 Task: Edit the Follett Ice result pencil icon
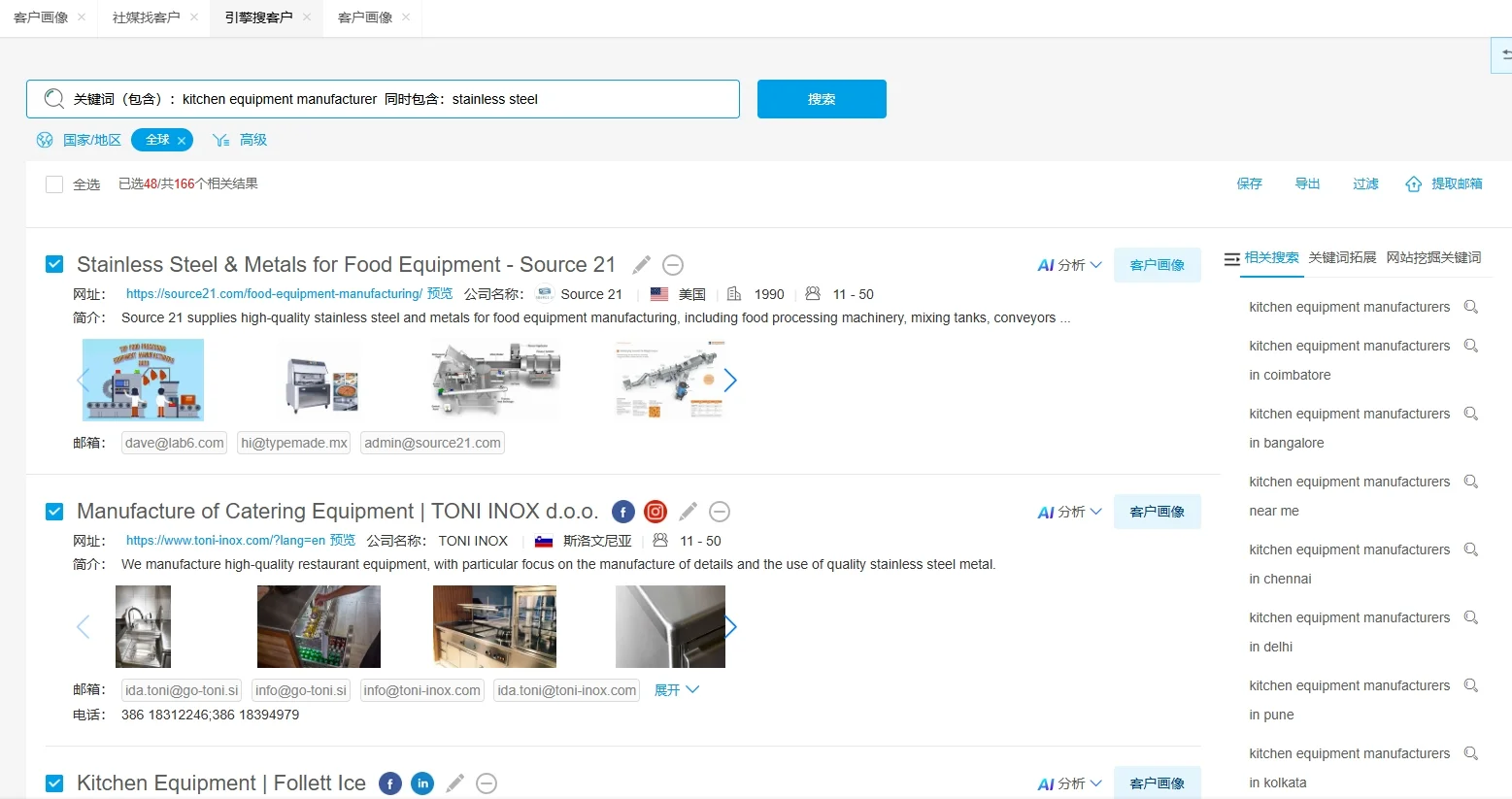click(x=454, y=783)
